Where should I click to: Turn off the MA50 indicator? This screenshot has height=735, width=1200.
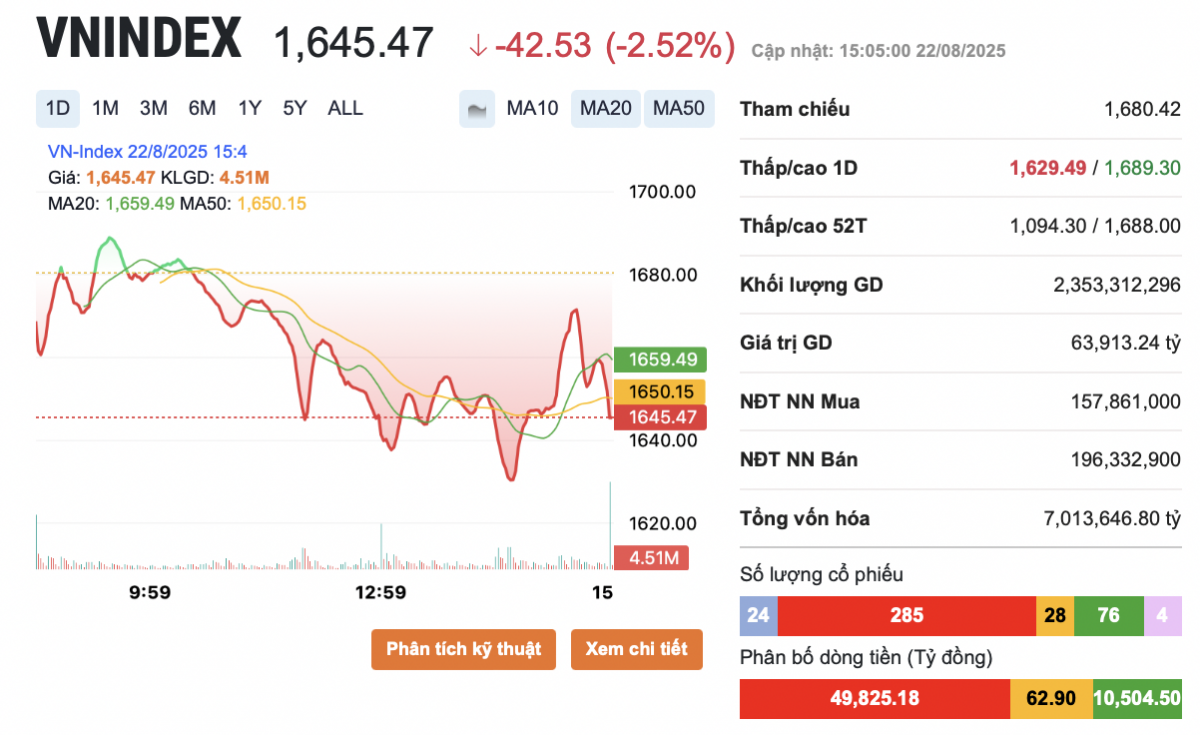pos(679,109)
